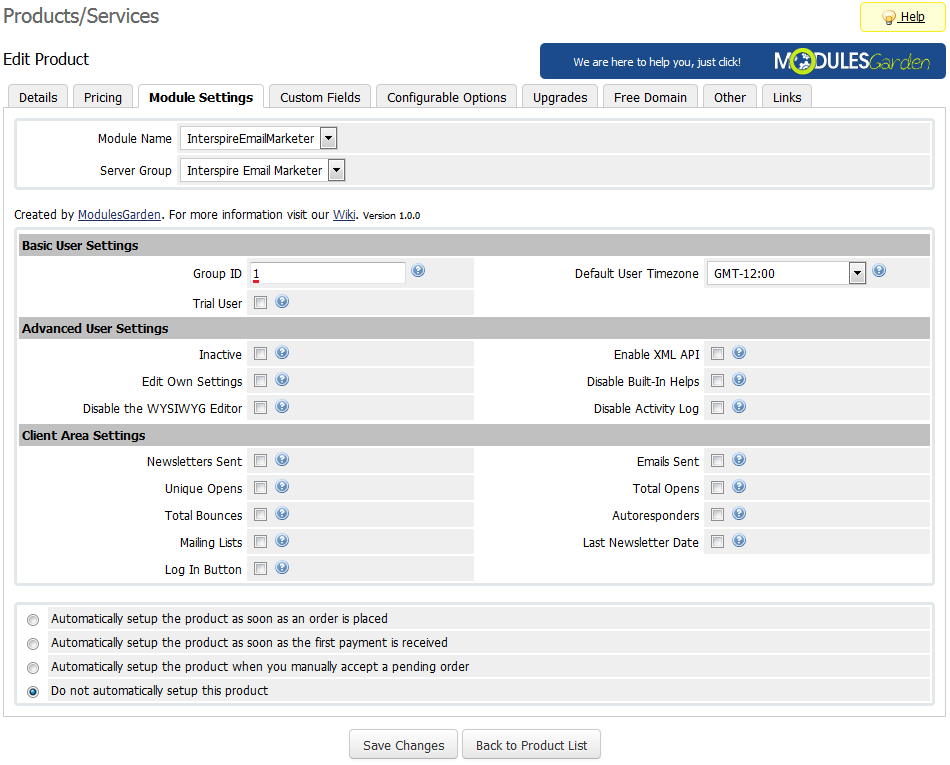This screenshot has height=765, width=950.
Task: Click the Disable Activity Log help icon
Action: click(x=739, y=406)
